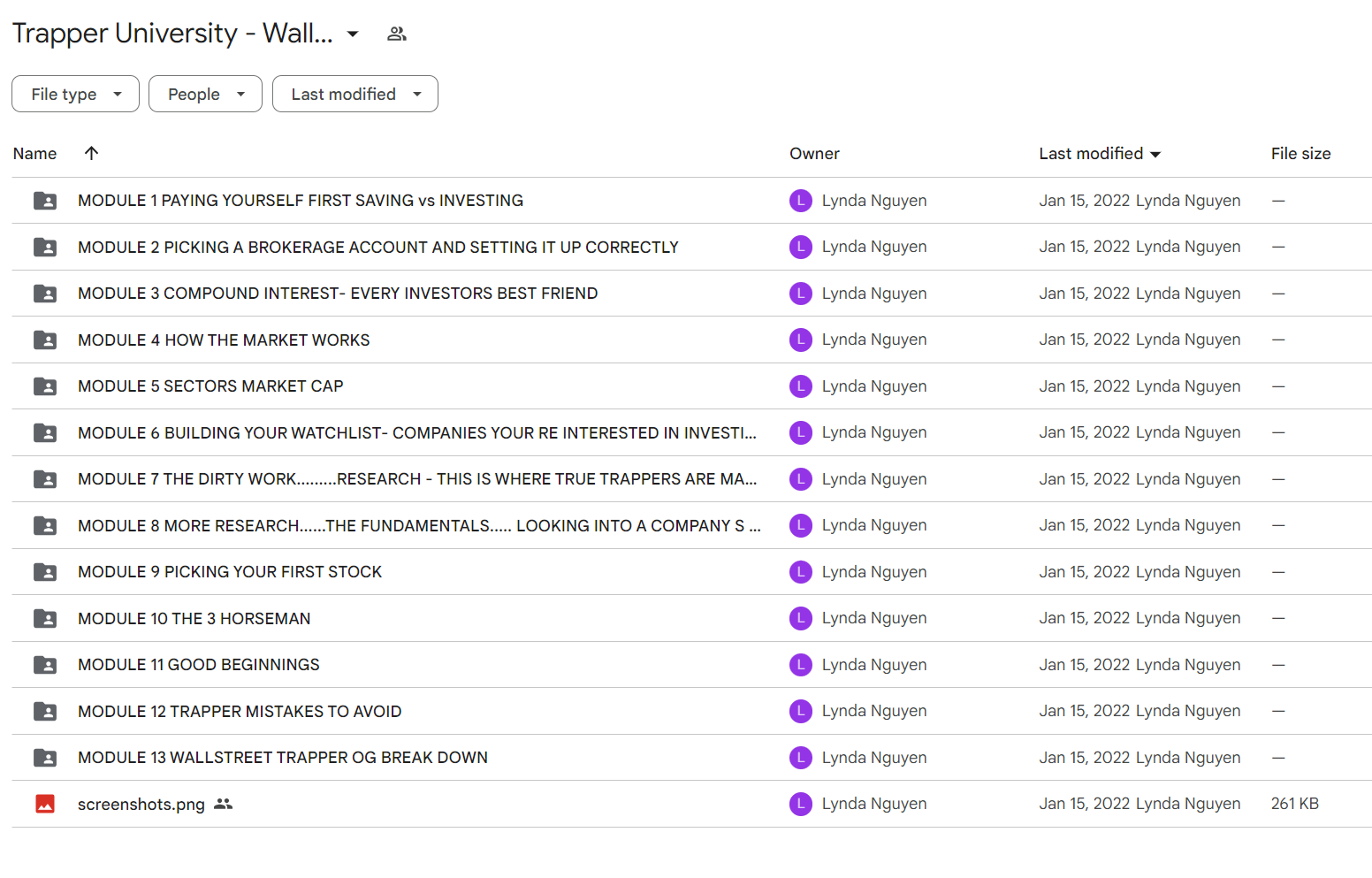Click the red image icon for screenshots.png
The image size is (1372, 878).
pyautogui.click(x=45, y=804)
